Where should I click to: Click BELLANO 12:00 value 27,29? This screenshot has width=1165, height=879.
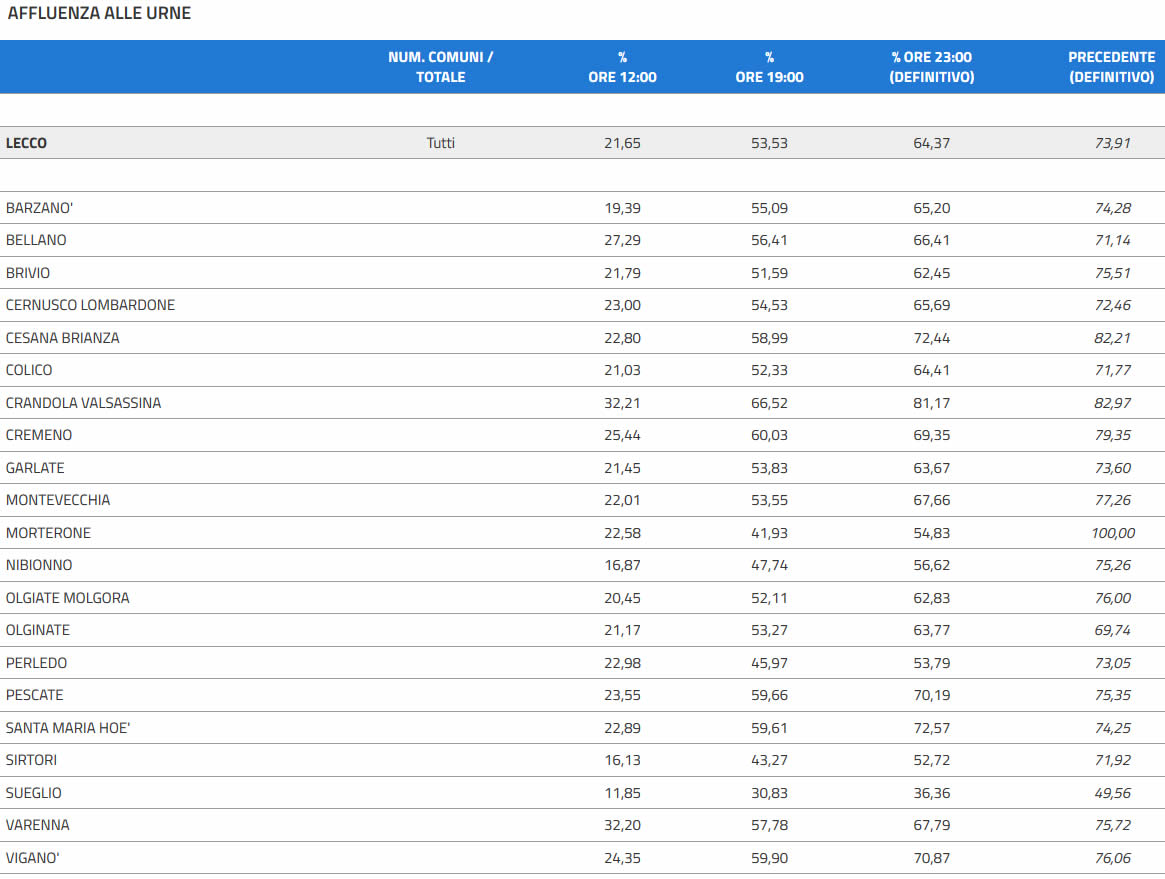click(623, 240)
